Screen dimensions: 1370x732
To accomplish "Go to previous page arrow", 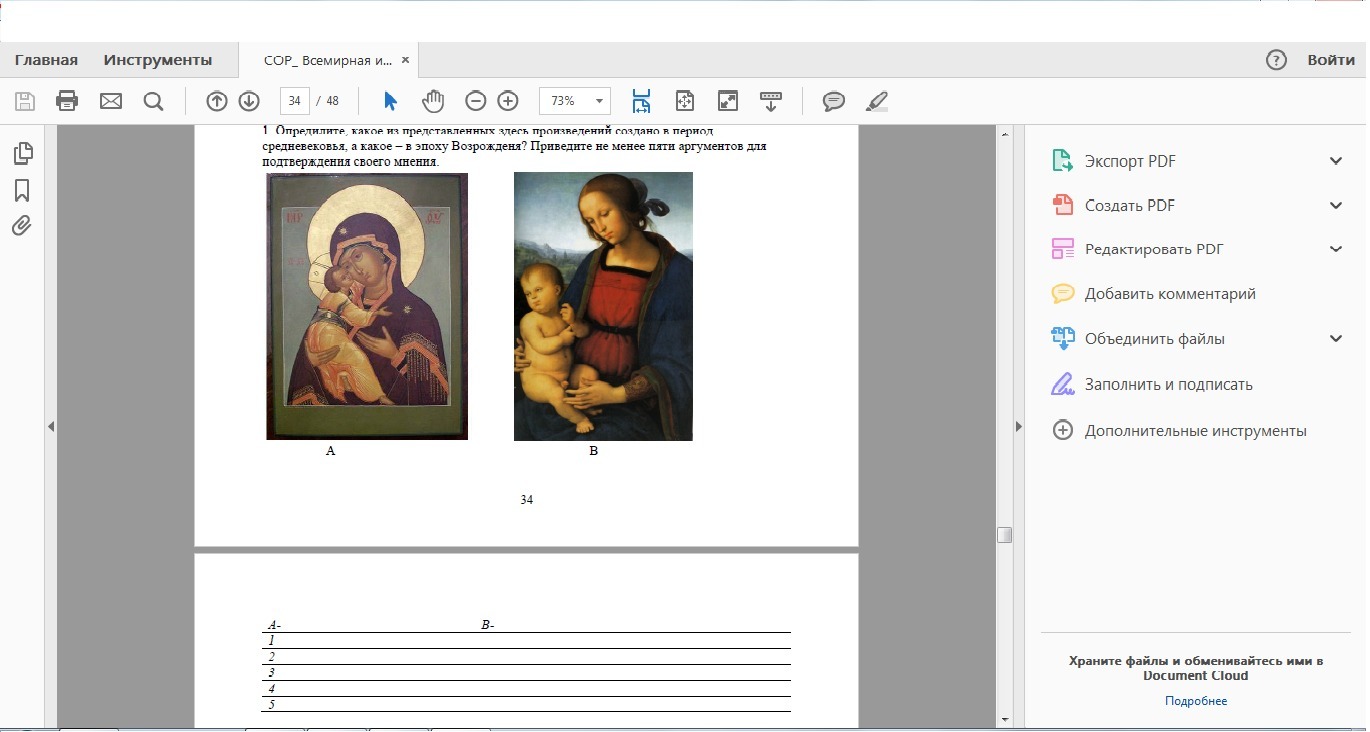I will click(217, 101).
